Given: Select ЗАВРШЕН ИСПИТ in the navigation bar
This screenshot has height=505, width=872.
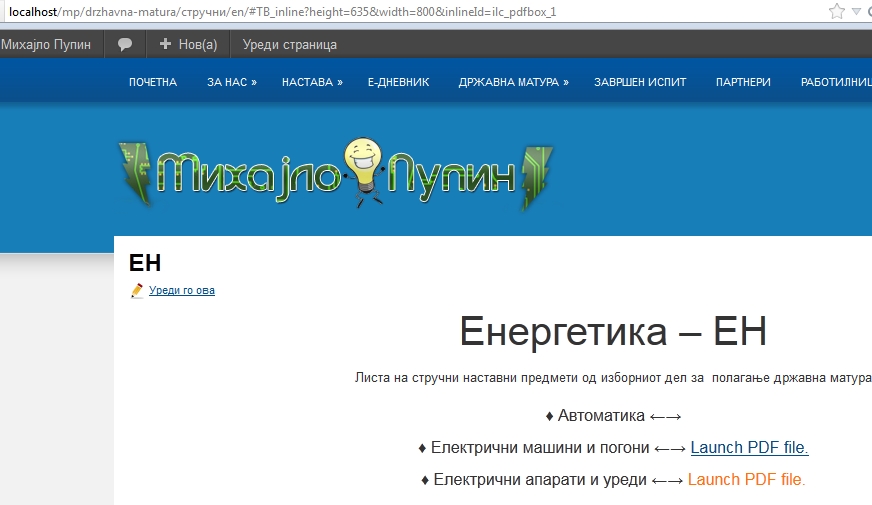Looking at the screenshot, I should coord(640,83).
